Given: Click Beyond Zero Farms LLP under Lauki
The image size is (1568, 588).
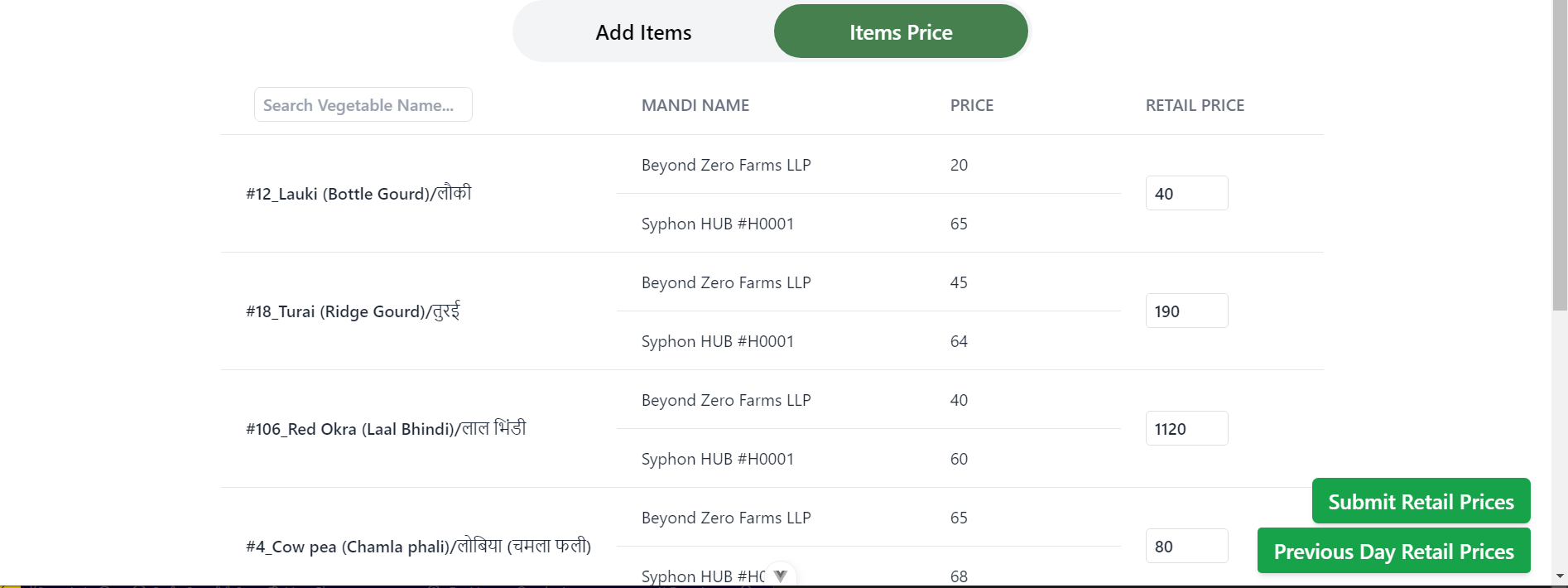Looking at the screenshot, I should [726, 165].
